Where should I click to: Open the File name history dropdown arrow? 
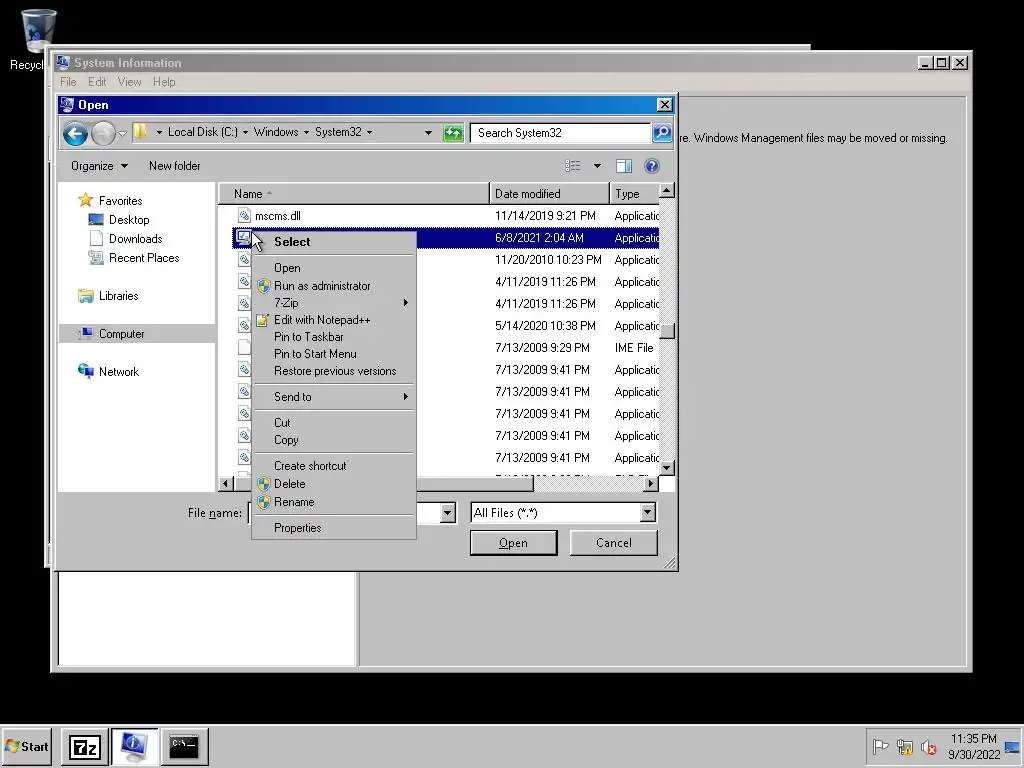[448, 513]
